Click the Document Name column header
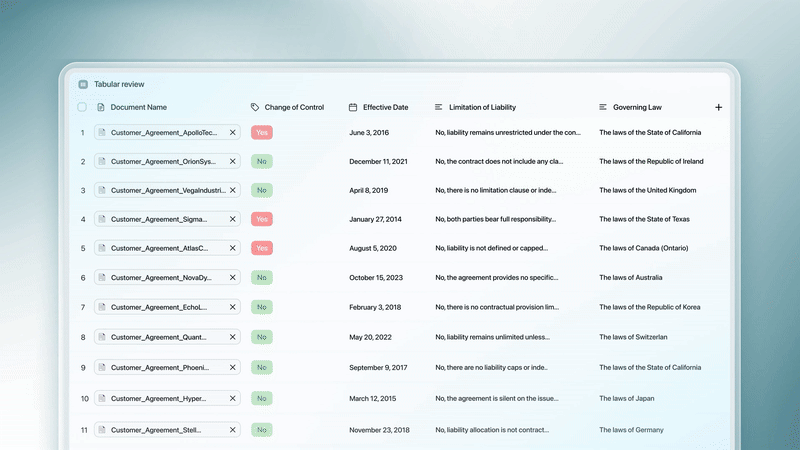 pyautogui.click(x=138, y=107)
